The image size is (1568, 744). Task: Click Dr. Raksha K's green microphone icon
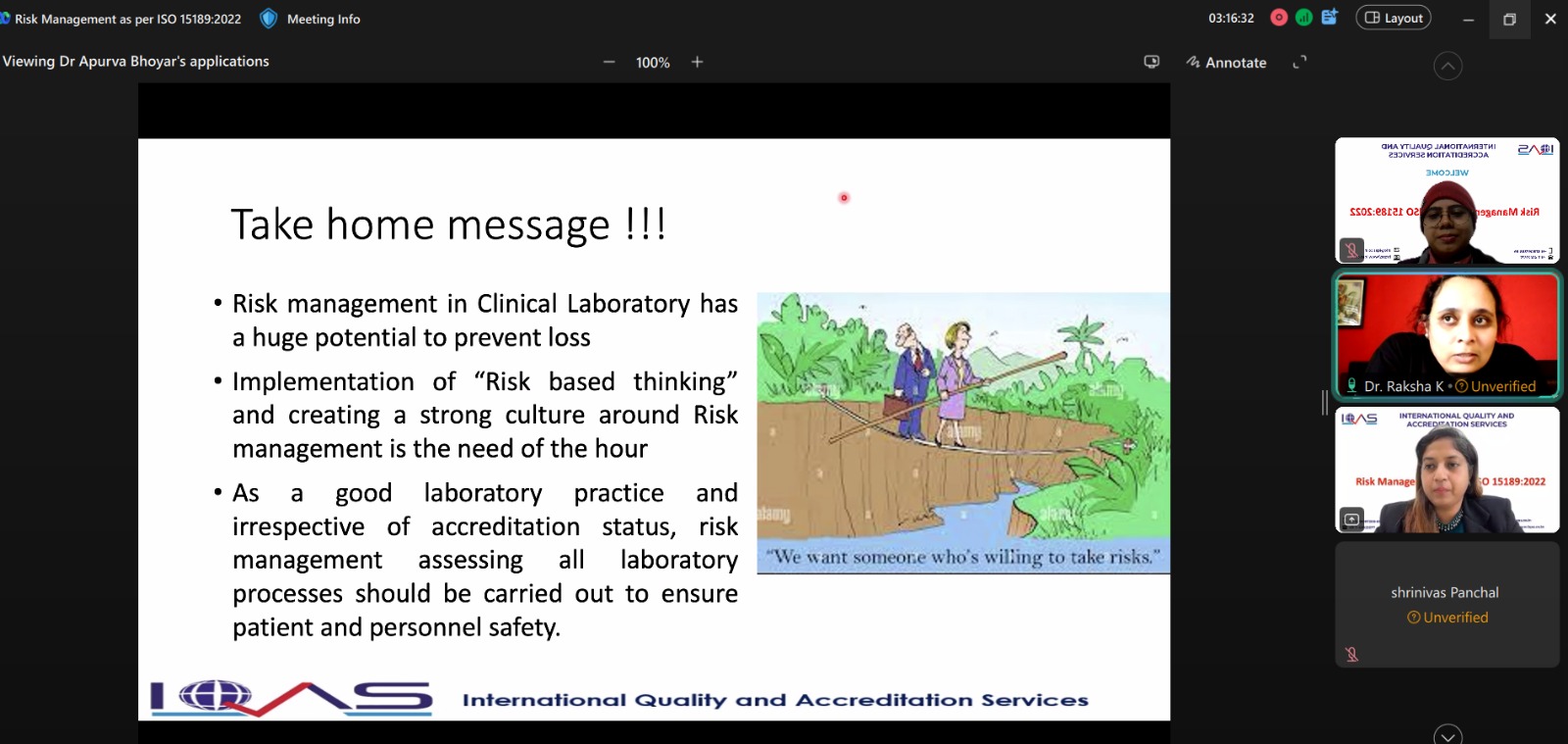[1352, 386]
